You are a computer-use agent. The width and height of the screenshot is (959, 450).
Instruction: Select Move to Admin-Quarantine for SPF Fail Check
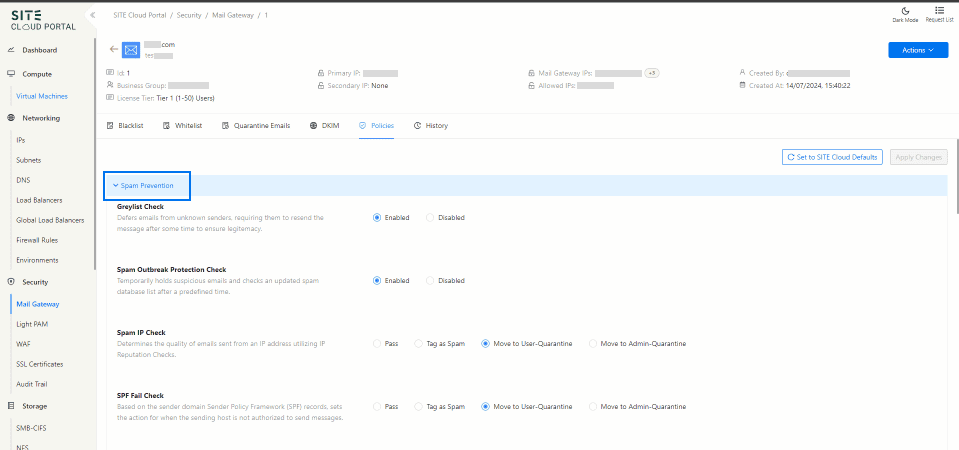[x=593, y=407]
